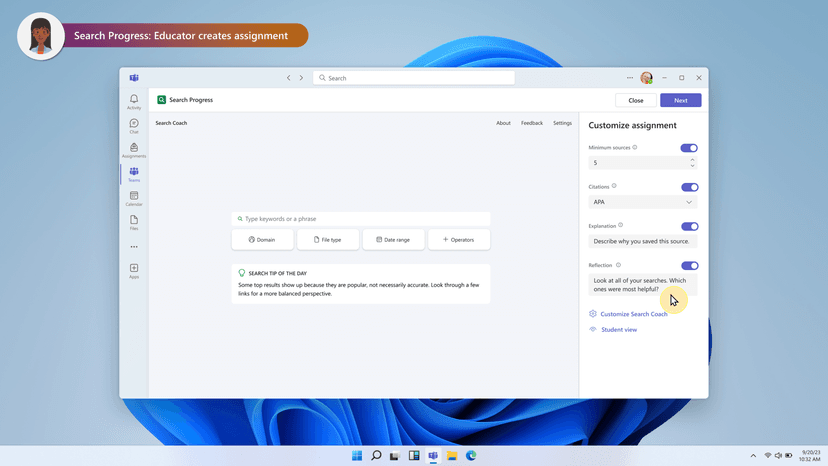Click the green Search Progress app icon
The width and height of the screenshot is (828, 466).
click(162, 100)
